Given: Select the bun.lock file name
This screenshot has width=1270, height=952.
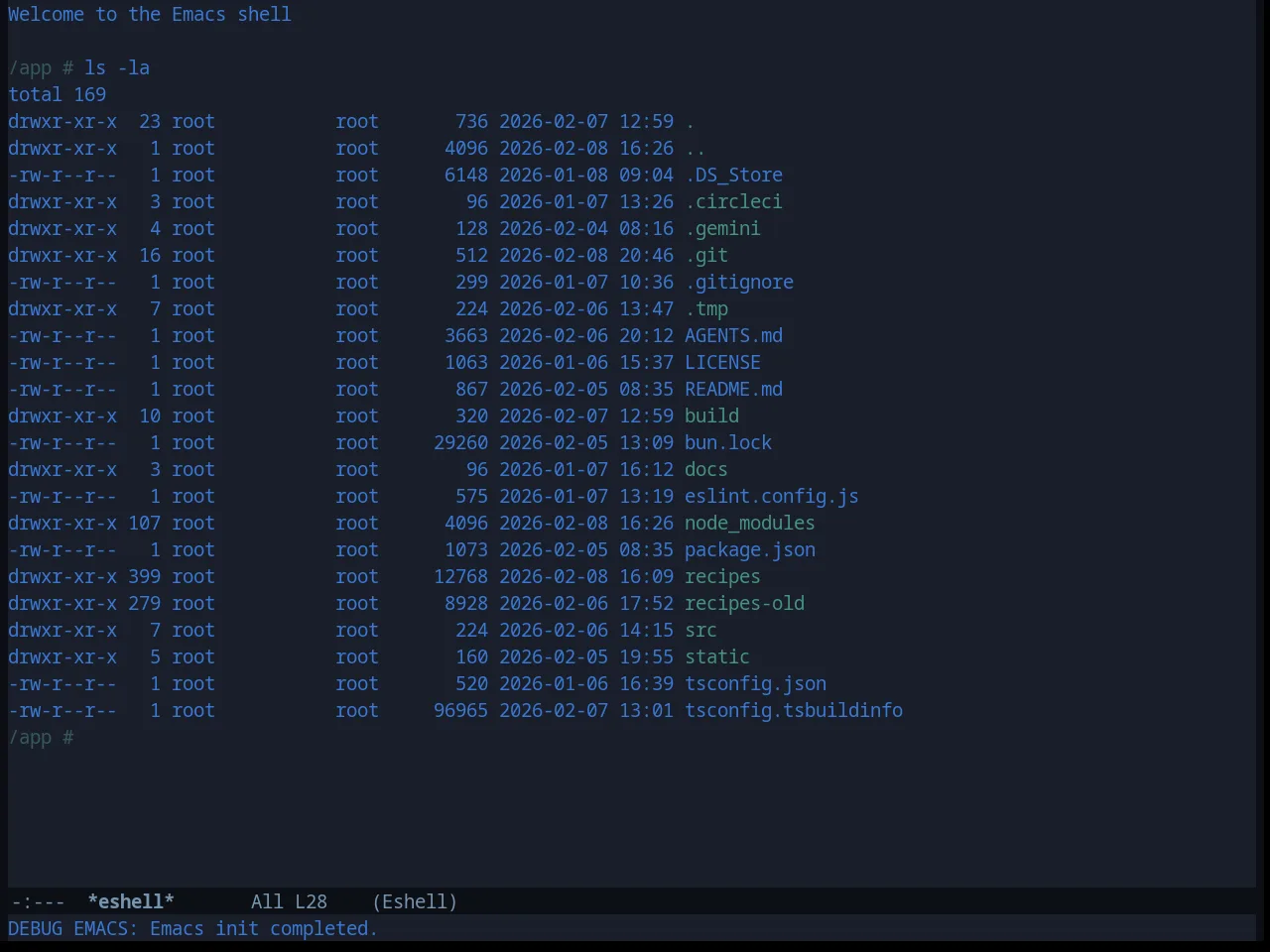Looking at the screenshot, I should click(728, 442).
